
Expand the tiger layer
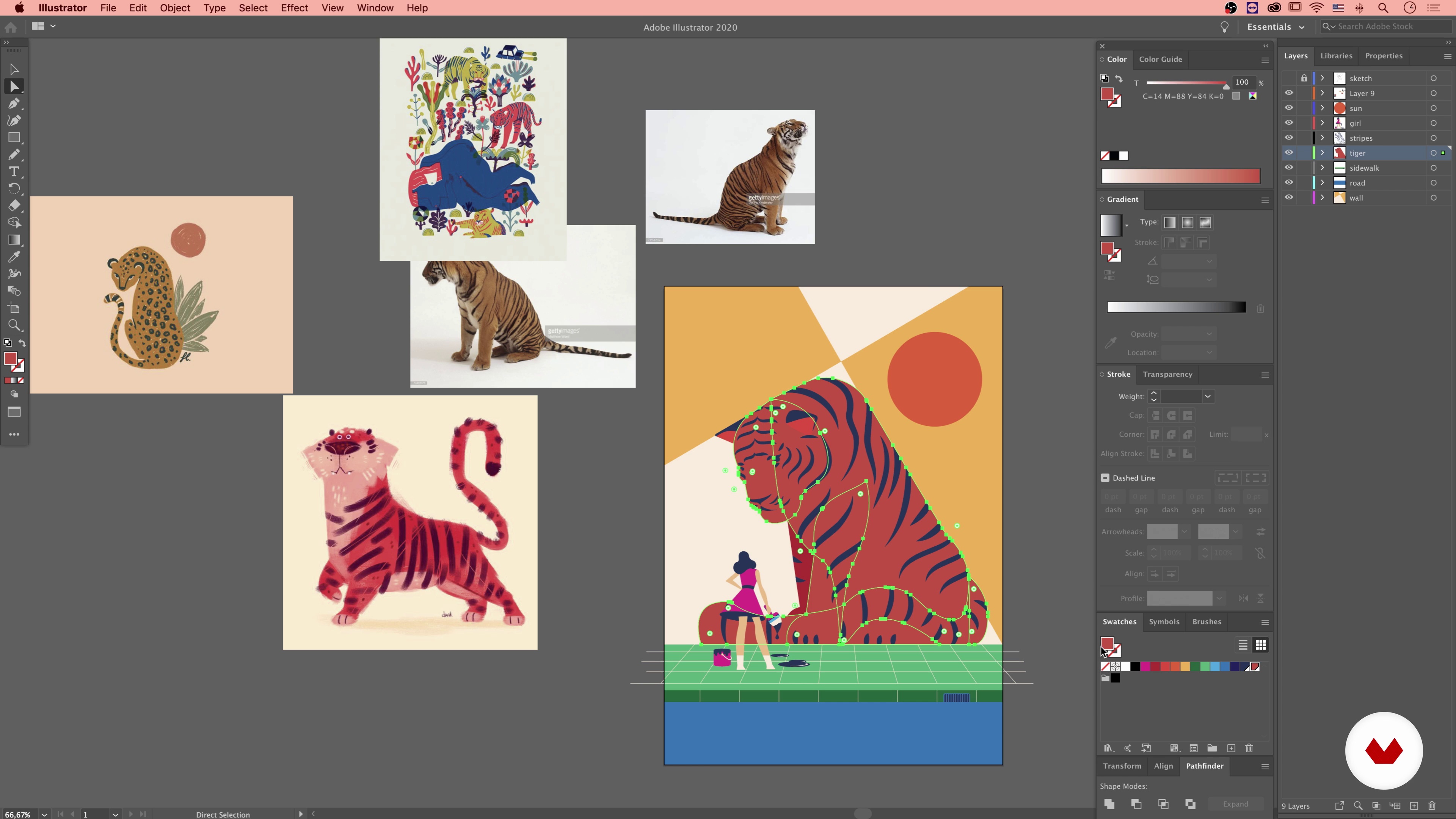point(1323,152)
